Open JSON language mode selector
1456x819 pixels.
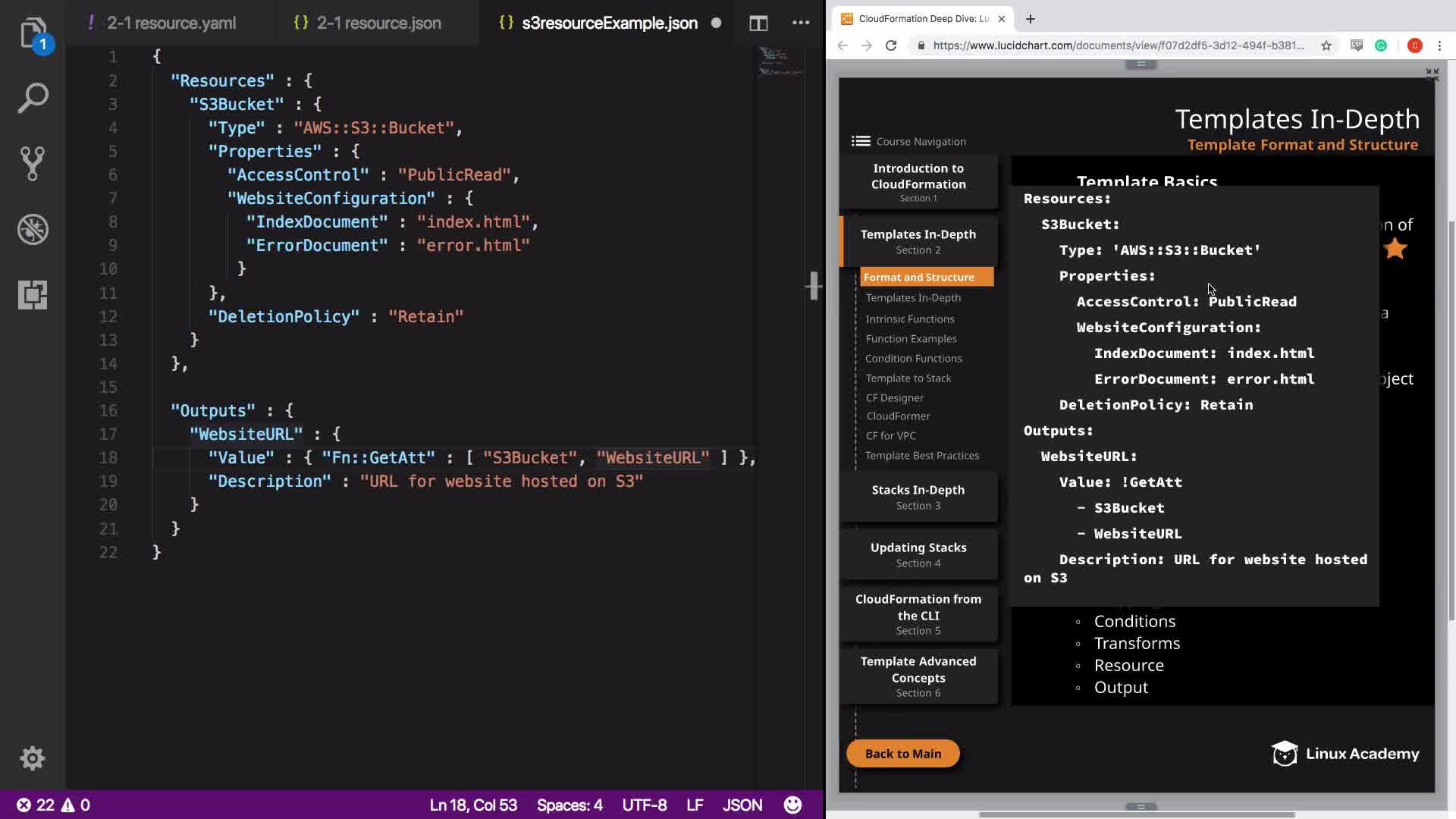[x=742, y=805]
